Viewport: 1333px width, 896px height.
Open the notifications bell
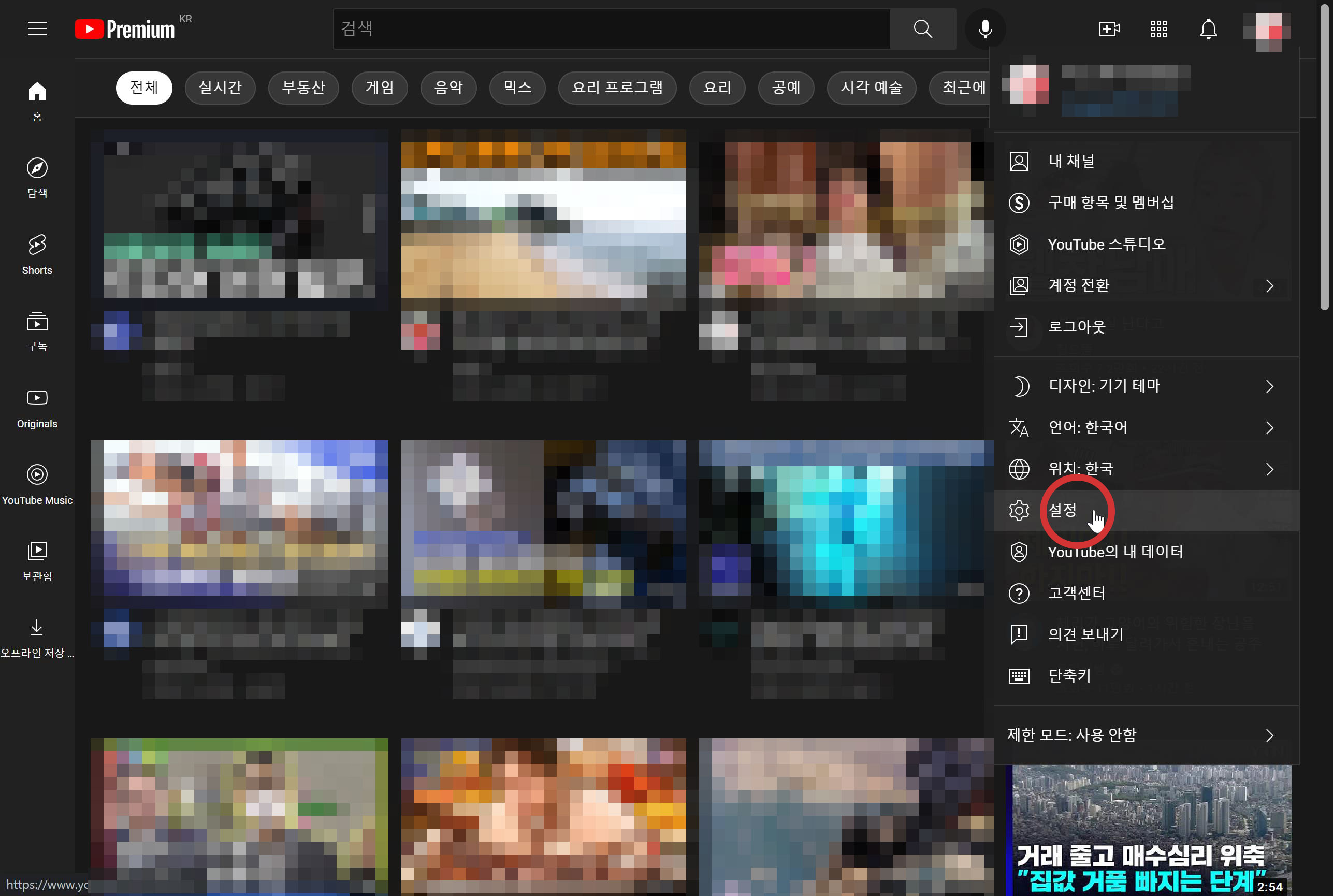pos(1208,28)
